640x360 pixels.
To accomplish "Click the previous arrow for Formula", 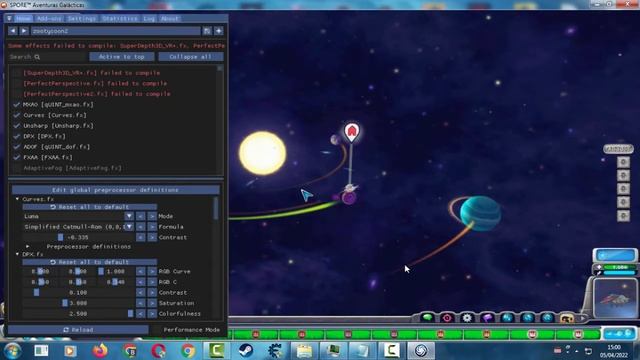I will click(x=140, y=227).
